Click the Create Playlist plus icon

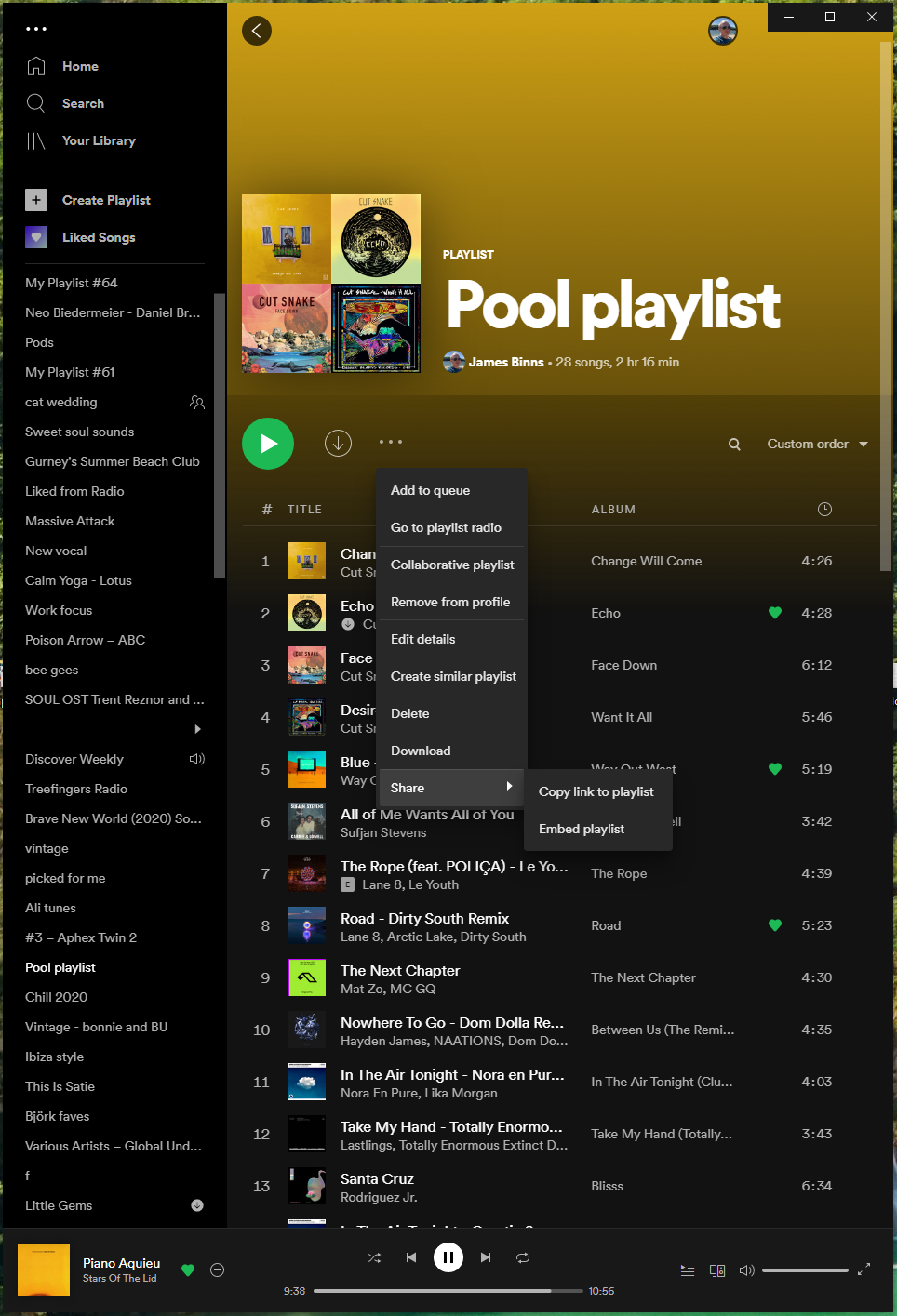click(x=36, y=200)
